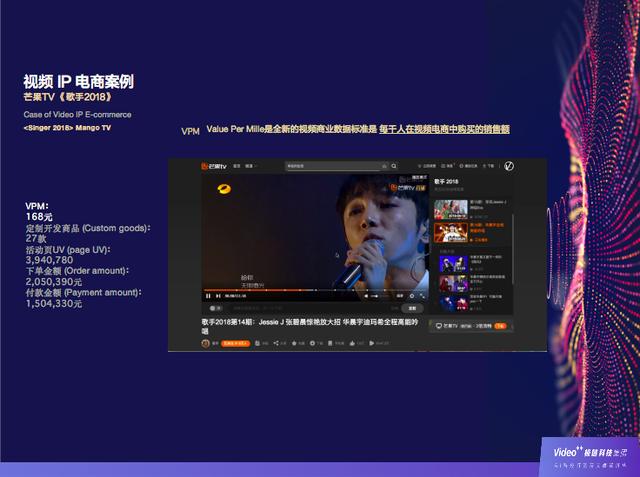The image size is (640, 477).
Task: Click underlined 每千人在视频电商中购买的销售额 text
Action: 444,129
